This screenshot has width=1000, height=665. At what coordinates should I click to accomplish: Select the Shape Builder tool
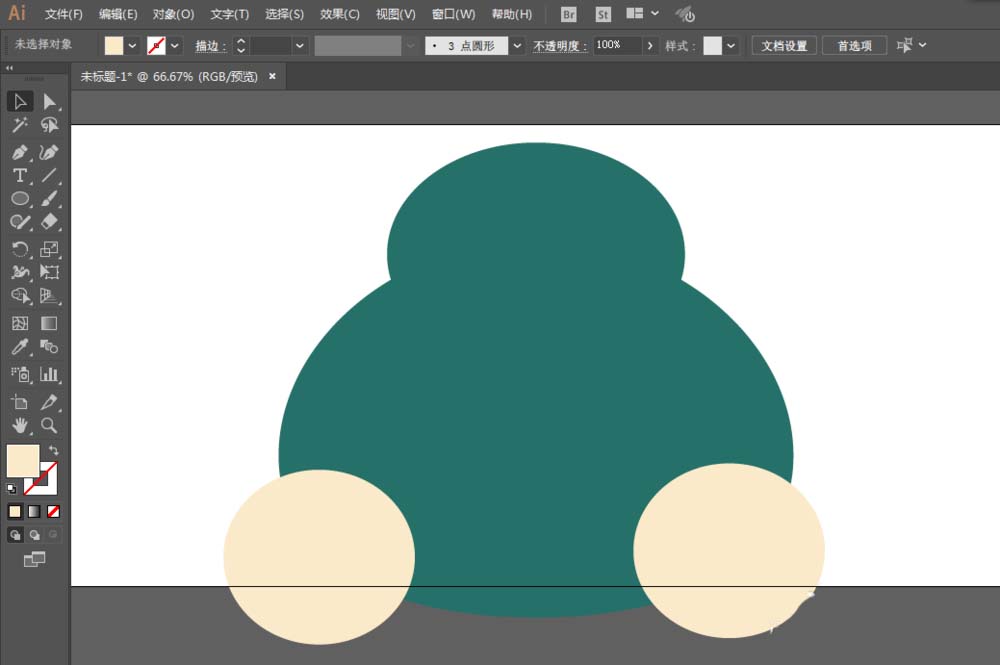pyautogui.click(x=20, y=296)
